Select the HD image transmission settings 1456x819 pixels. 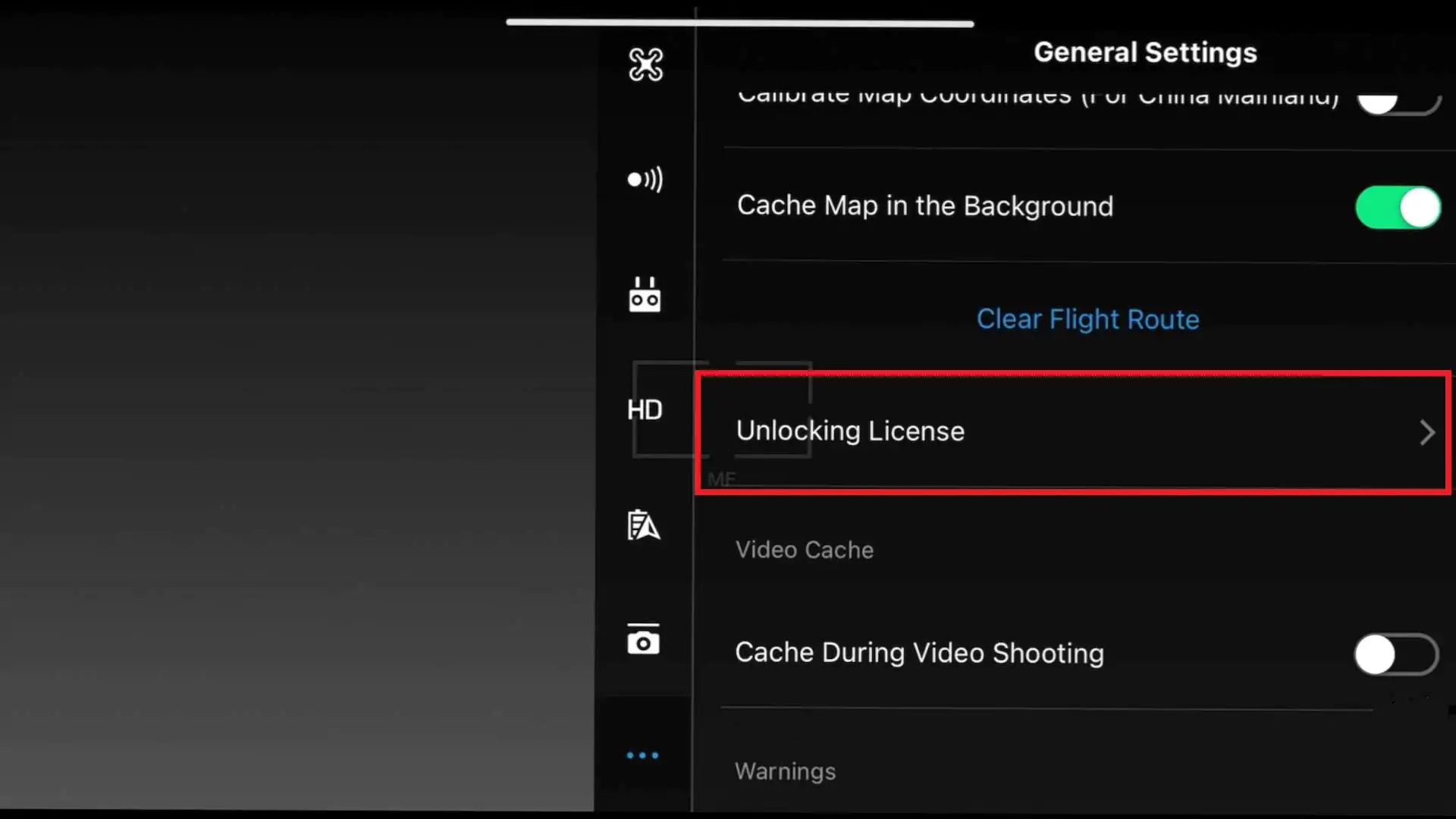point(645,409)
